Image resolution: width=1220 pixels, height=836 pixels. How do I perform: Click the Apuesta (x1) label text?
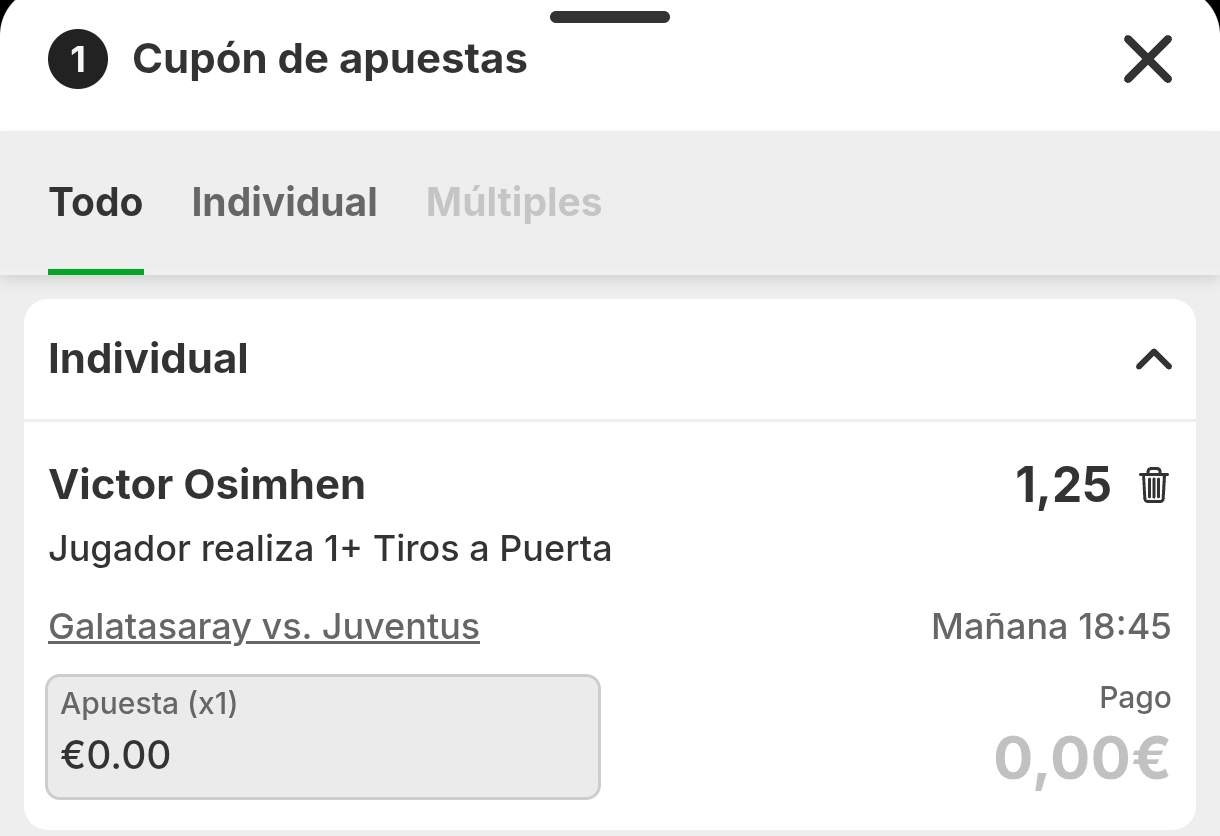[x=149, y=704]
